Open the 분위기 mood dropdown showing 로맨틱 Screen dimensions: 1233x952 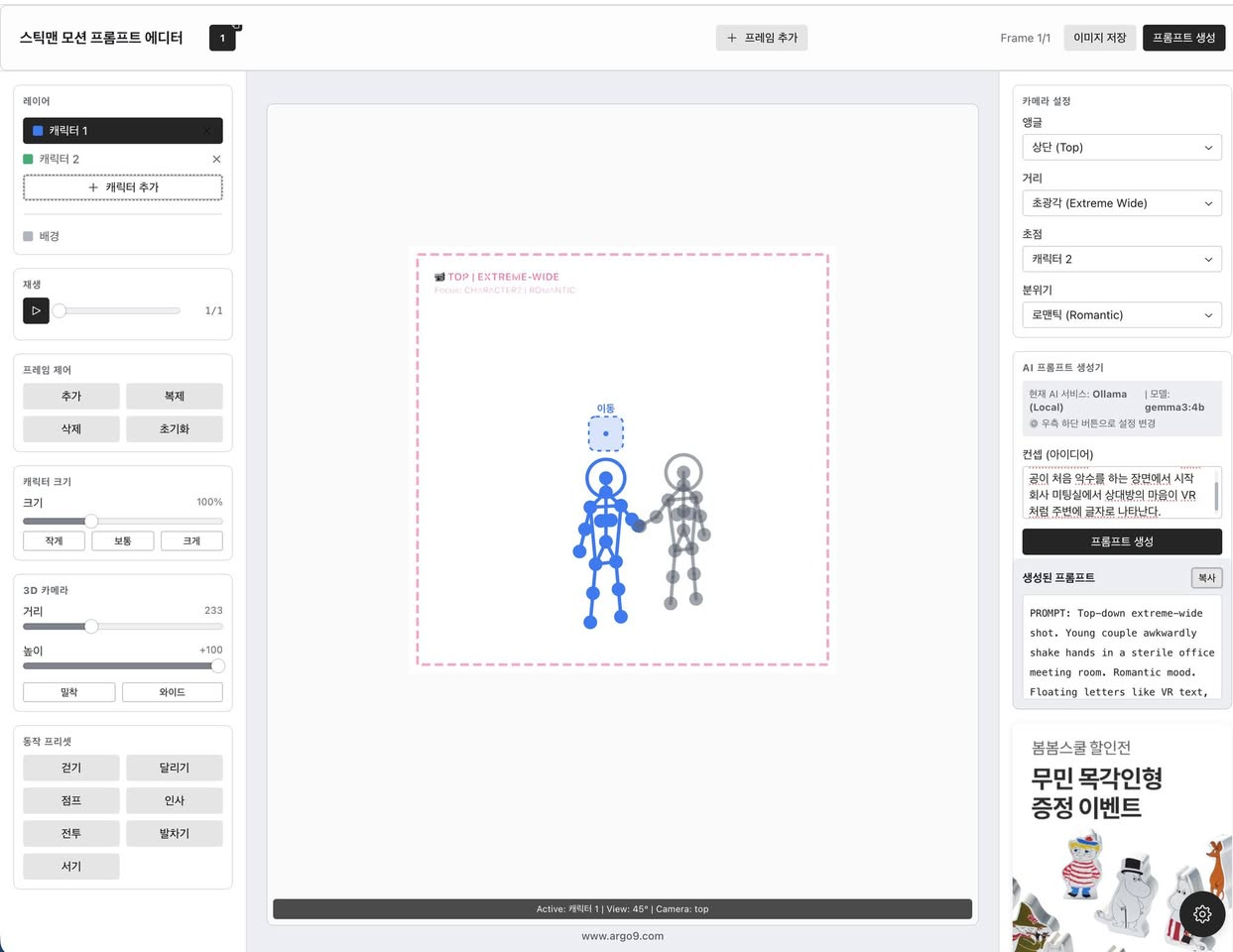[x=1121, y=315]
